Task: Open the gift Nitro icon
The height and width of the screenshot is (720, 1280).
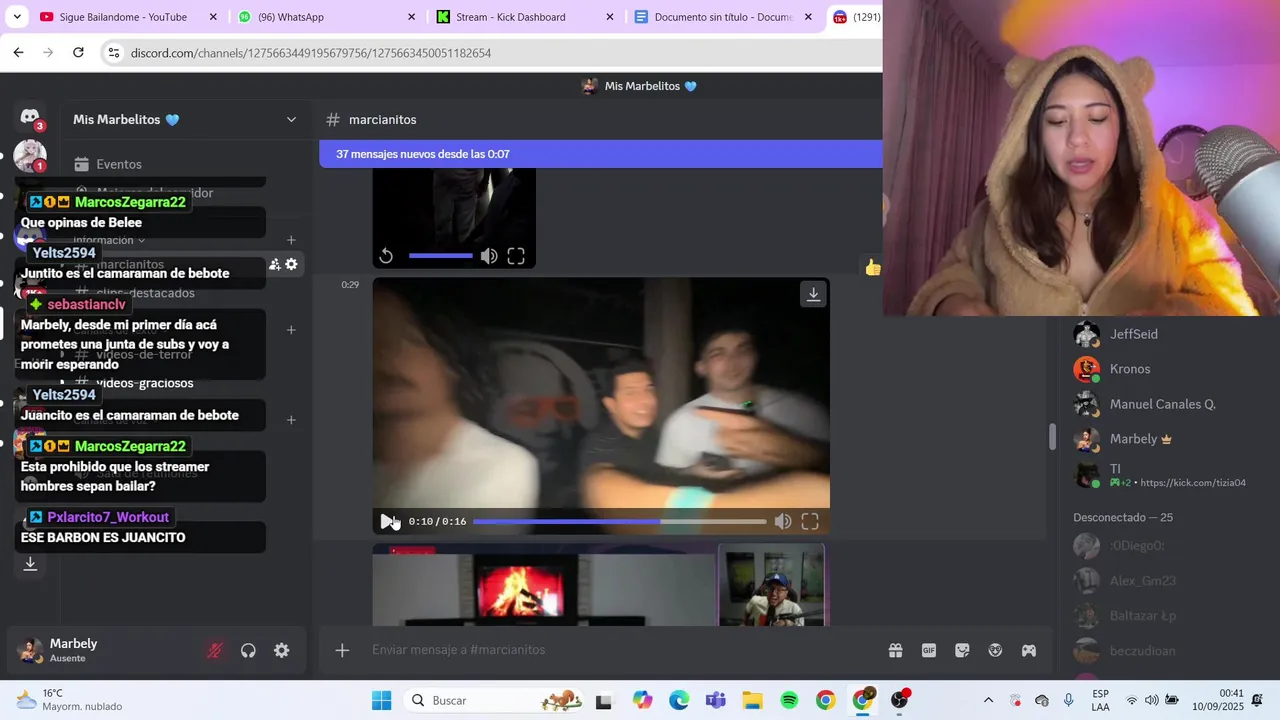Action: [895, 650]
